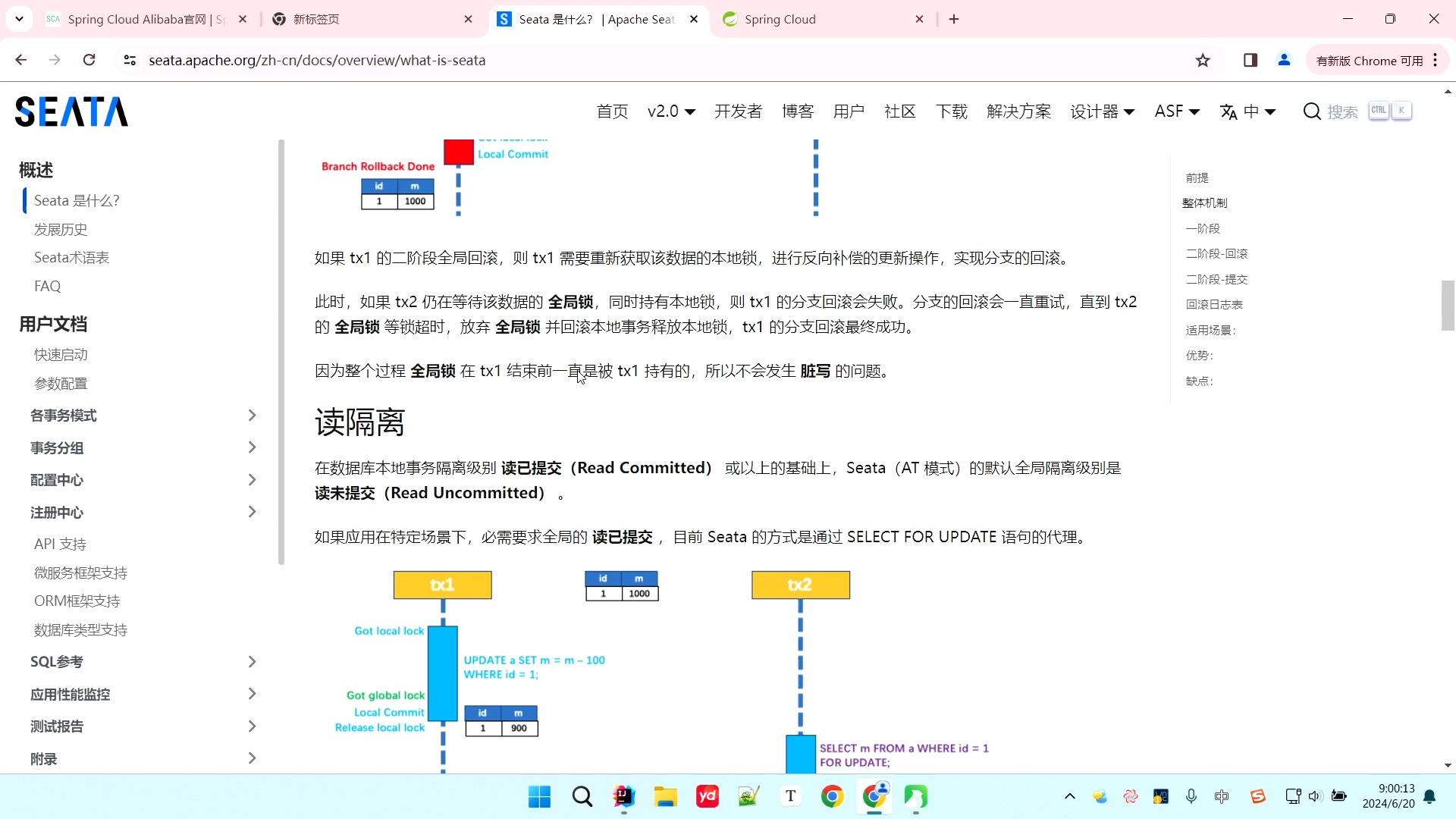This screenshot has width=1456, height=819.
Task: Open the 中 language dropdown
Action: coord(1260,111)
